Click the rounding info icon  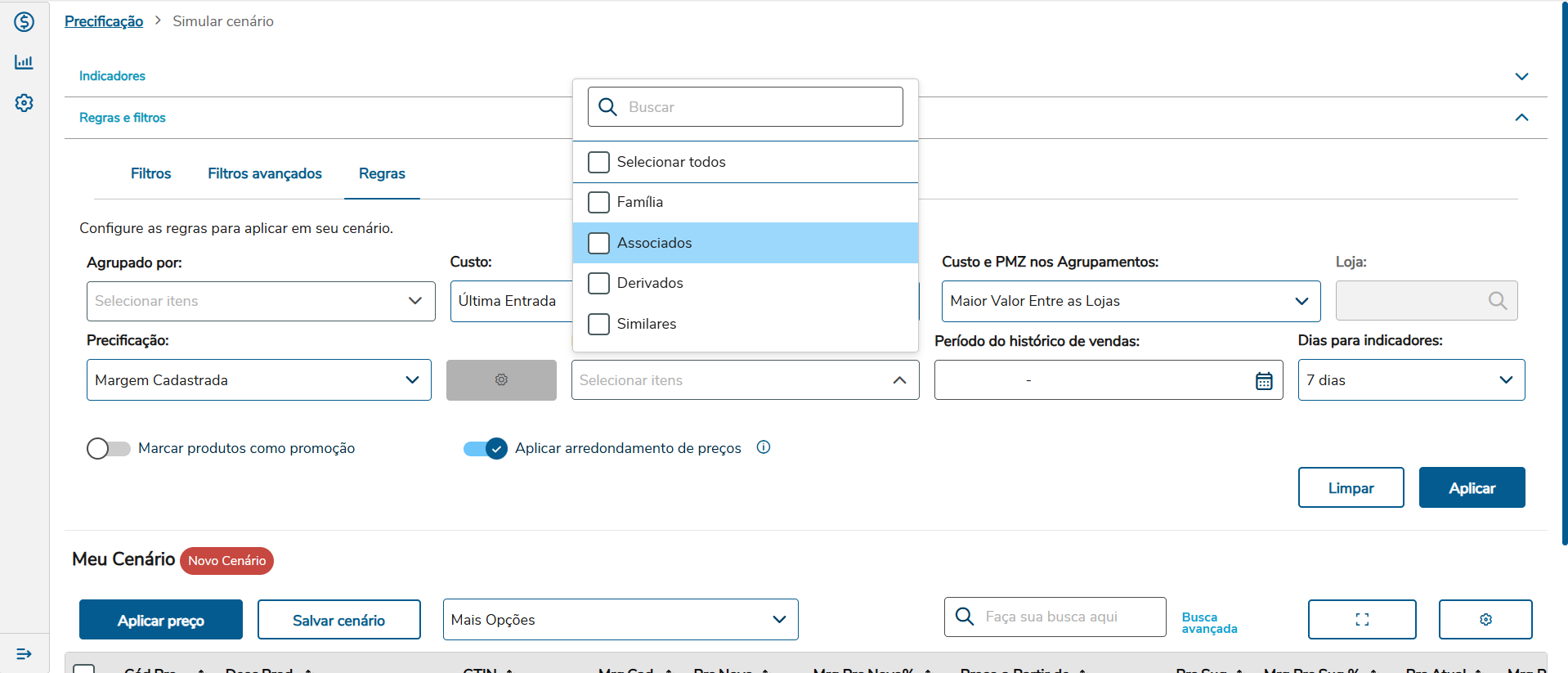click(x=764, y=447)
